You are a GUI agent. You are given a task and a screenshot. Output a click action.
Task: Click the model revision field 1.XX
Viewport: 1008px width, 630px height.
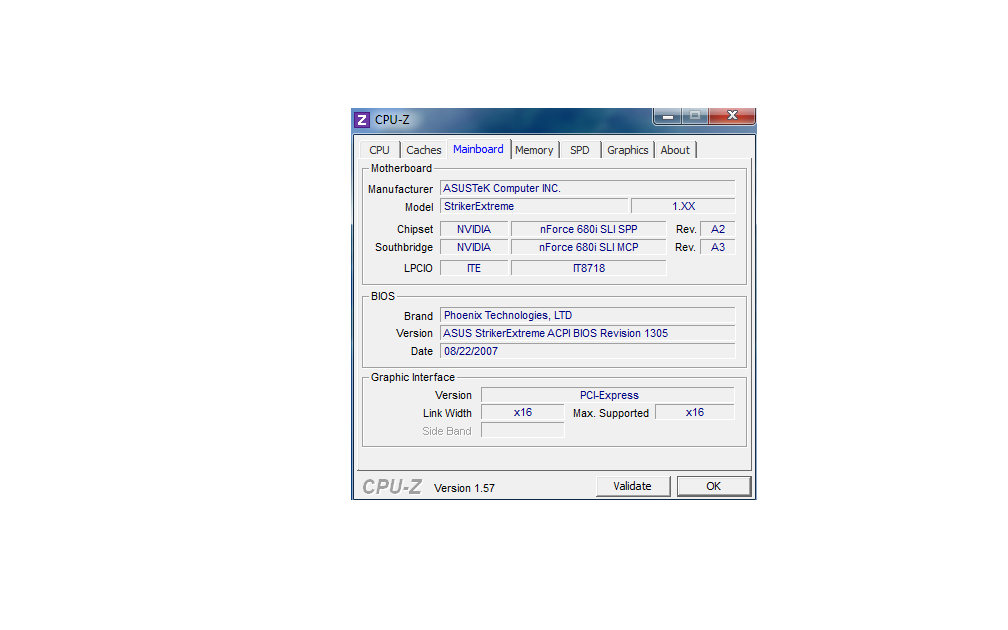coord(683,206)
